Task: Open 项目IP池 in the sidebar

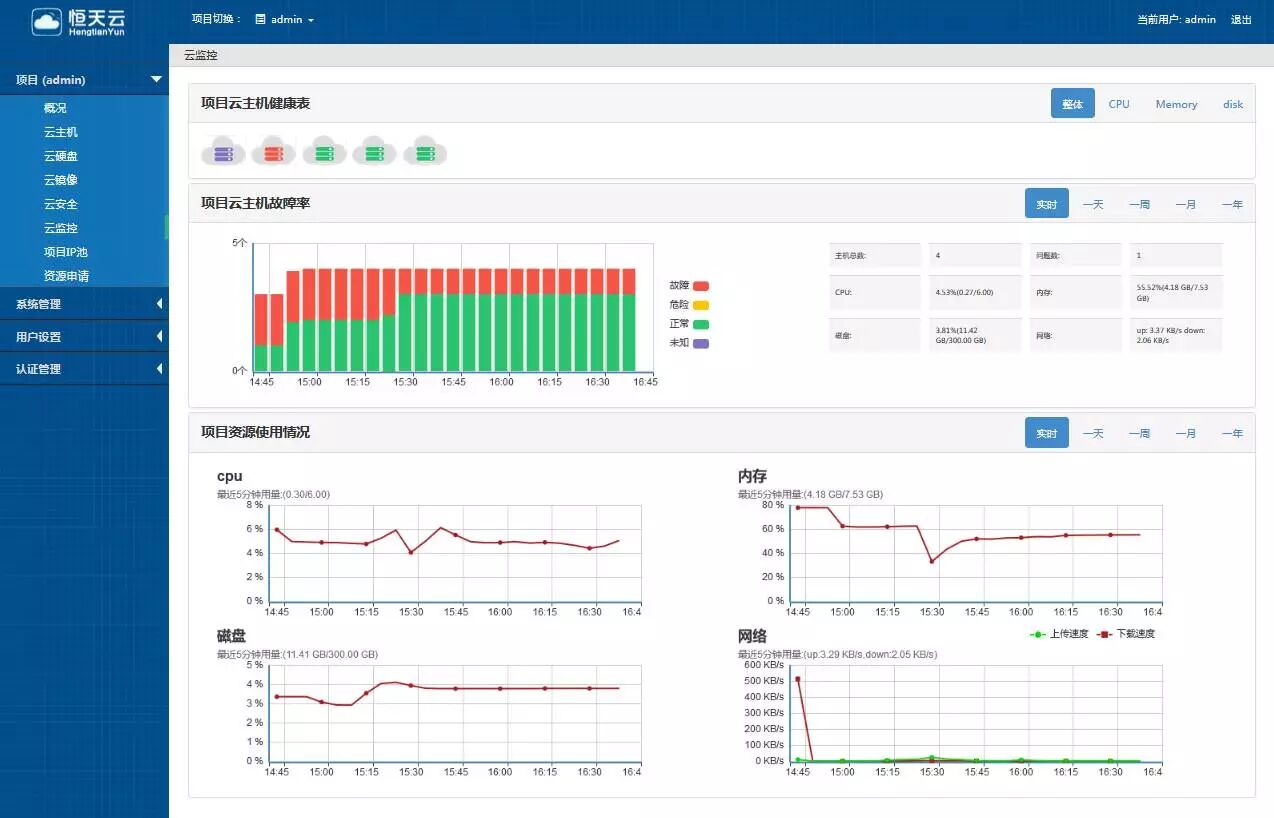Action: coord(66,252)
